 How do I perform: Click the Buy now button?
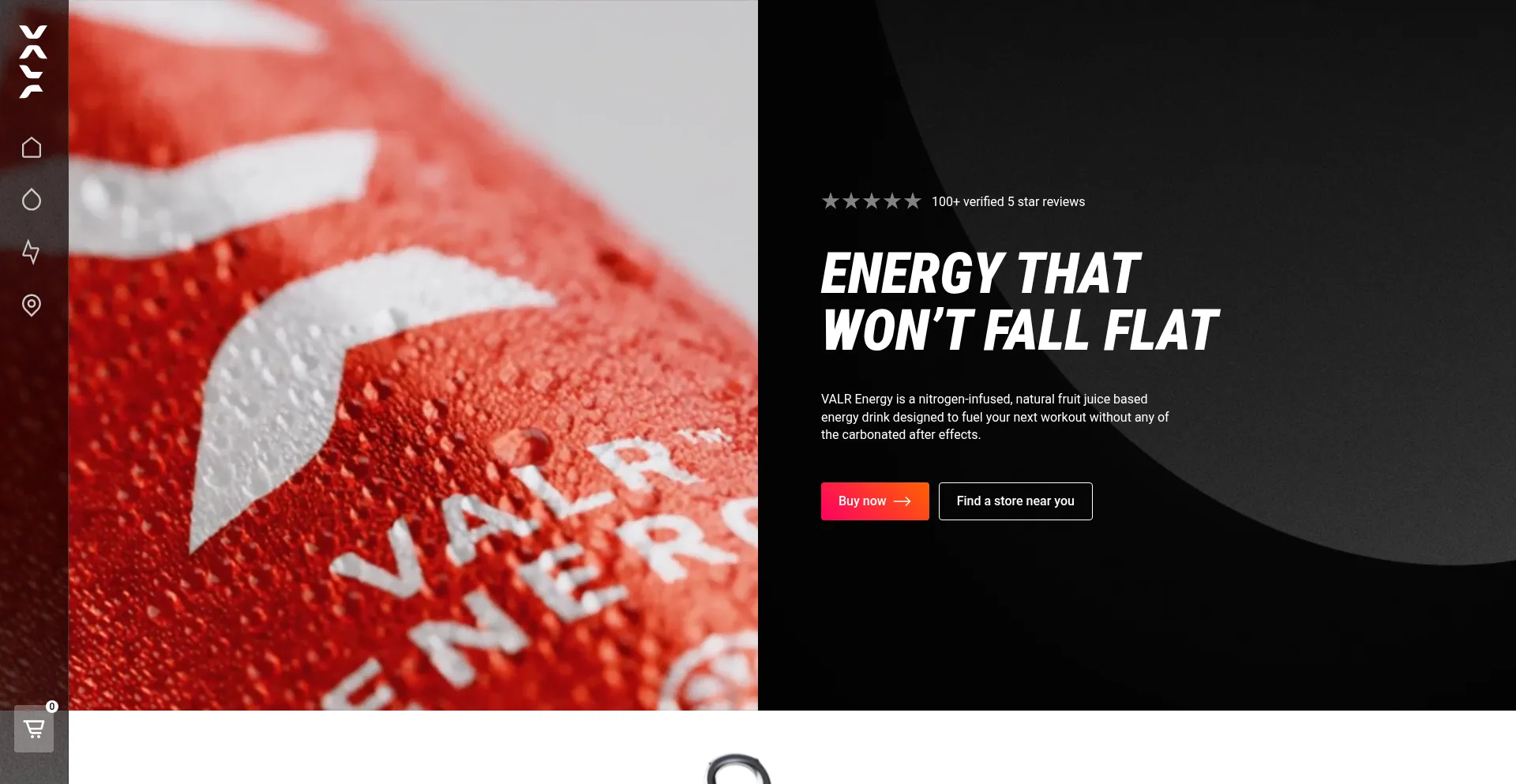coord(875,501)
